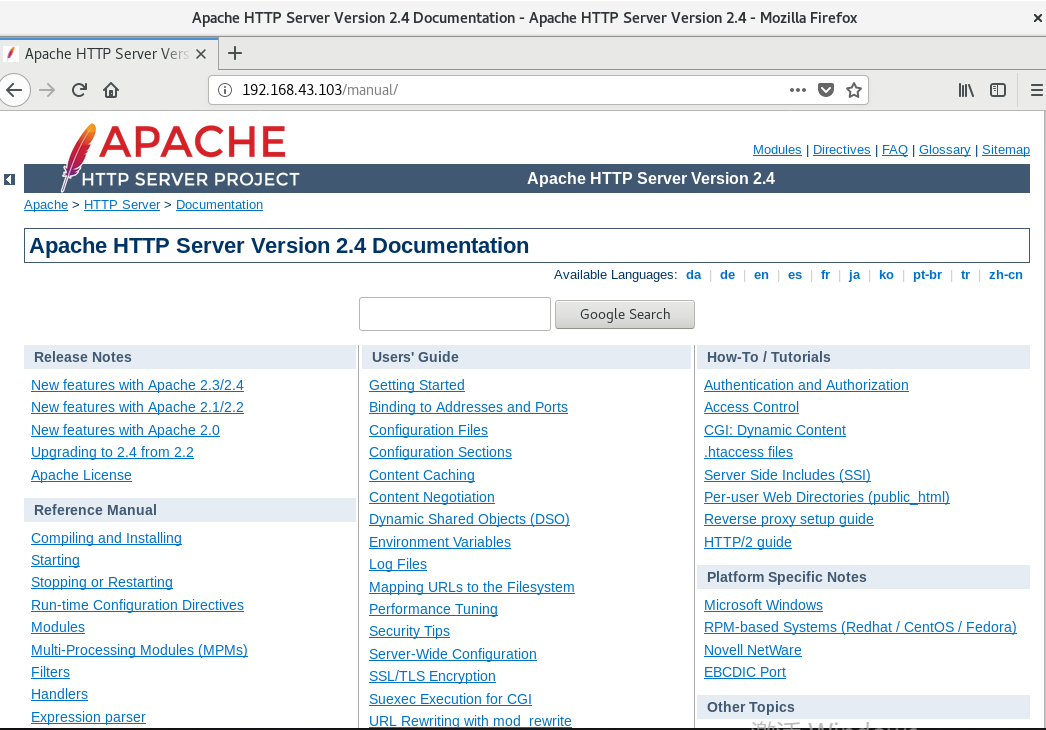This screenshot has width=1046, height=730.
Task: Toggle the sidebar view icon
Action: pyautogui.click(x=998, y=90)
